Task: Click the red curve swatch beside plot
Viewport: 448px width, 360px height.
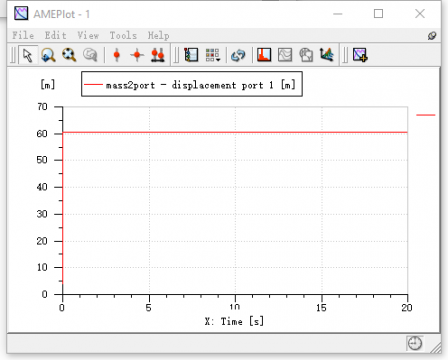Action: [x=426, y=115]
